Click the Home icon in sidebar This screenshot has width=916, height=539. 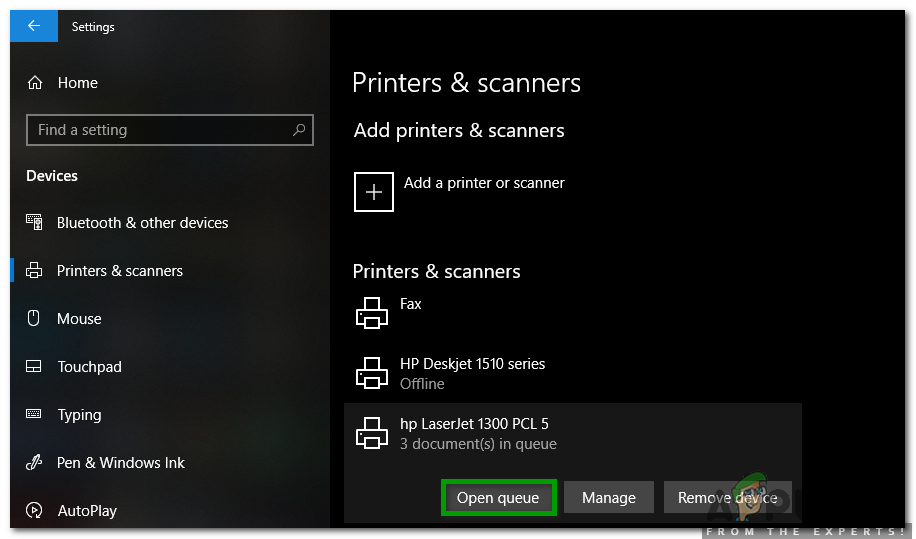[x=35, y=83]
